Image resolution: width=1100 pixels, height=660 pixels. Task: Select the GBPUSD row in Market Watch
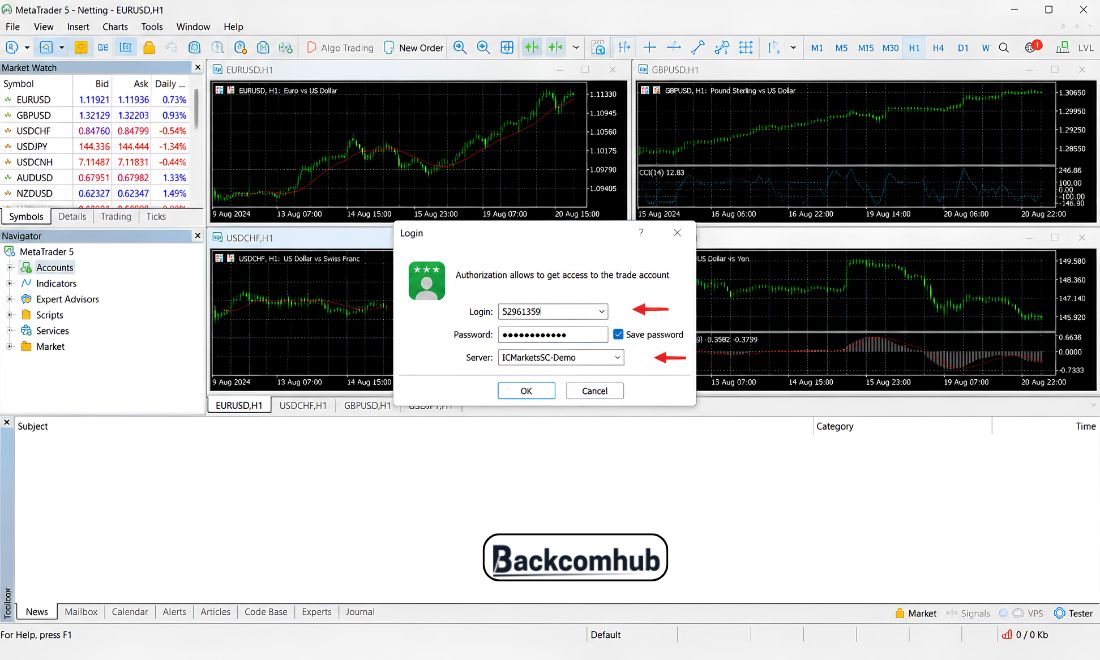point(95,115)
